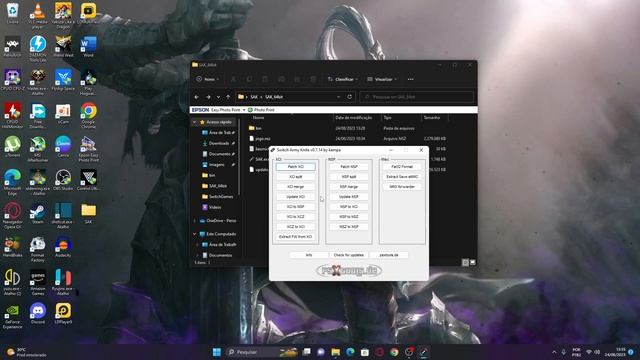
Task: Click the Check for updates button
Action: [349, 255]
